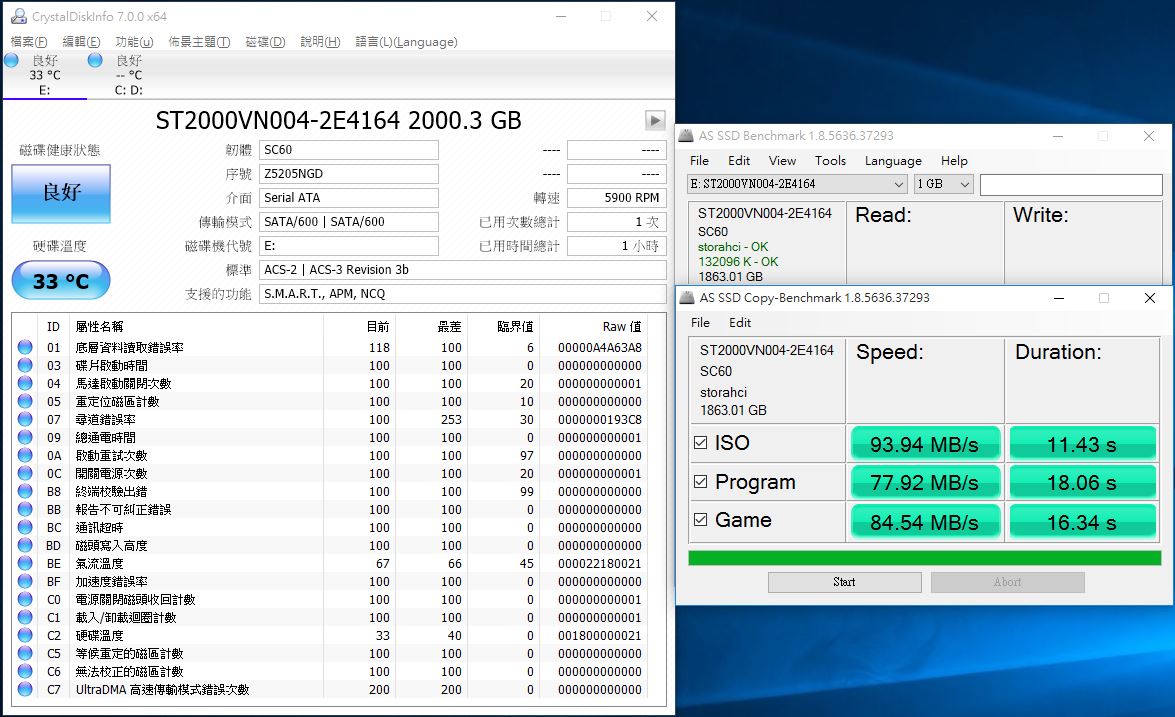This screenshot has height=717, width=1175.
Task: Click status orb for attribute ID BC
Action: click(25, 527)
